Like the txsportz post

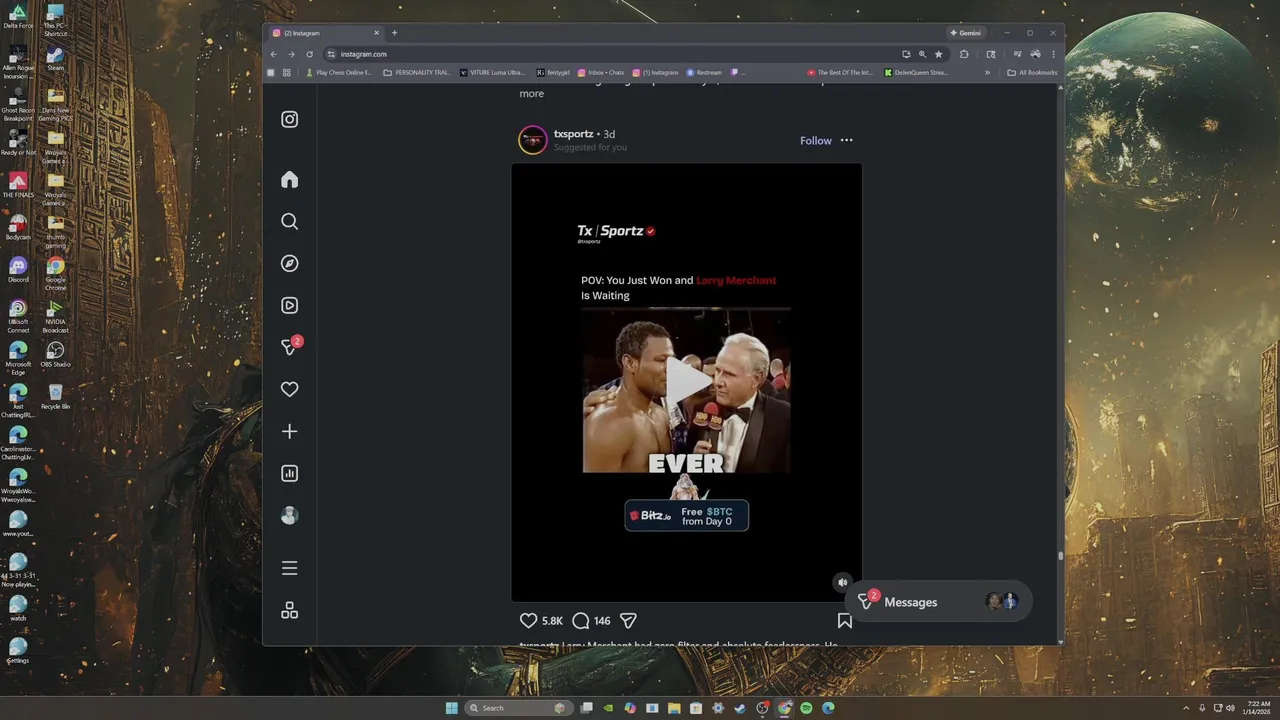[529, 620]
